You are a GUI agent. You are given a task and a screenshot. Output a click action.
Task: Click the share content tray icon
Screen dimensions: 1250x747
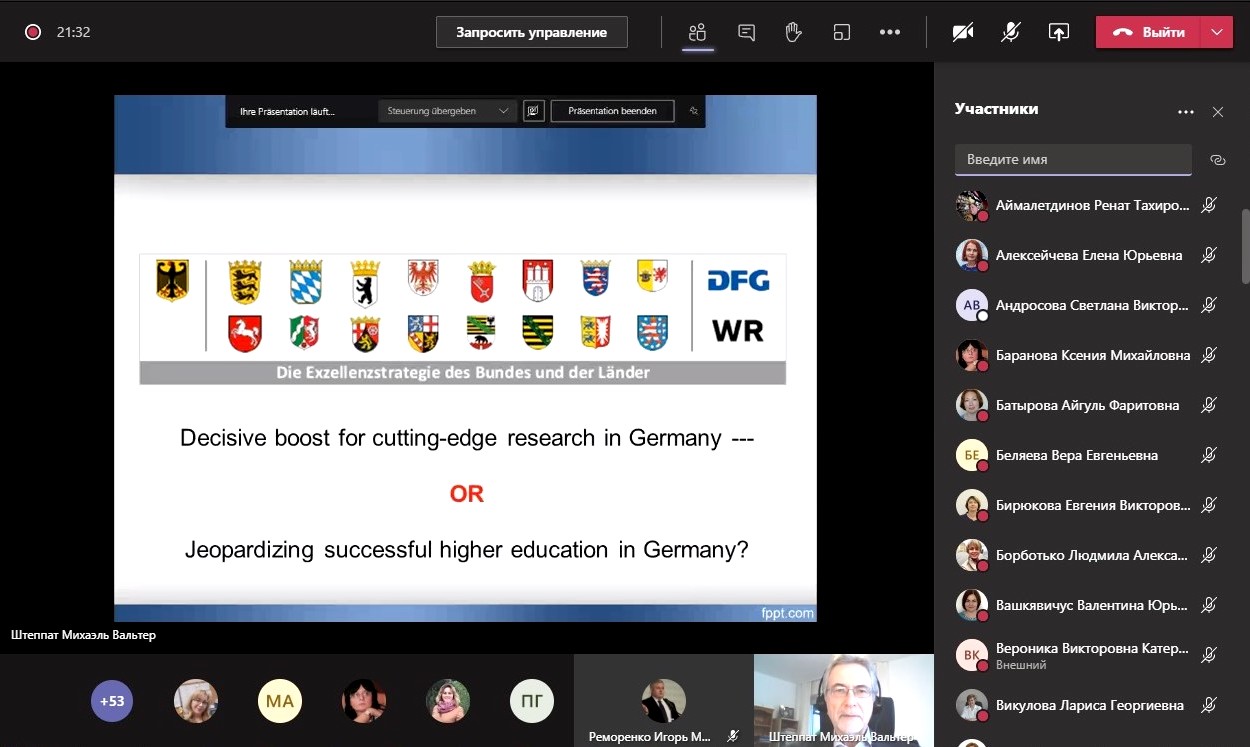pos(1059,32)
